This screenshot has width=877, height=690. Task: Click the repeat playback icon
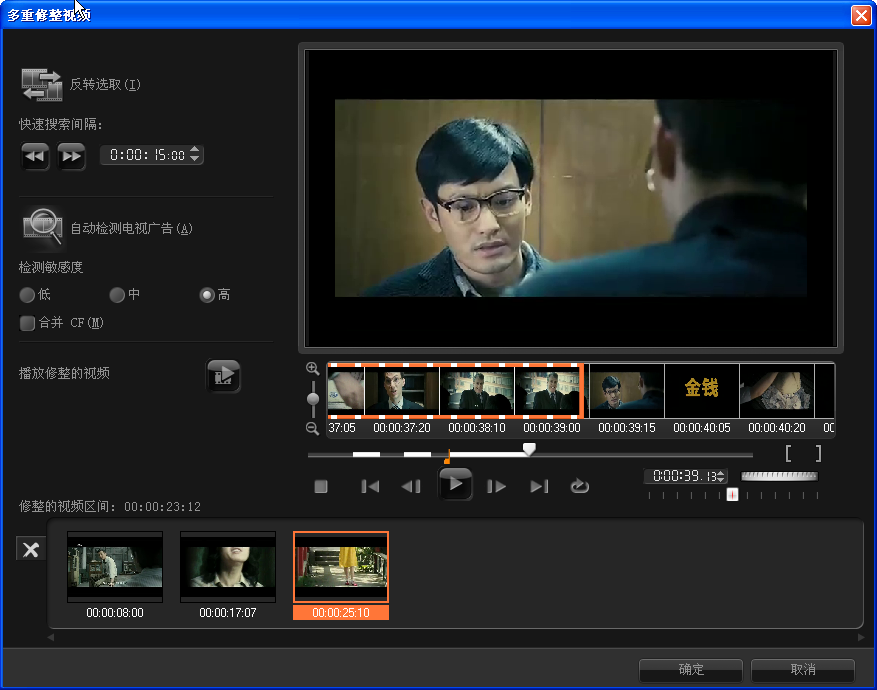click(x=580, y=486)
